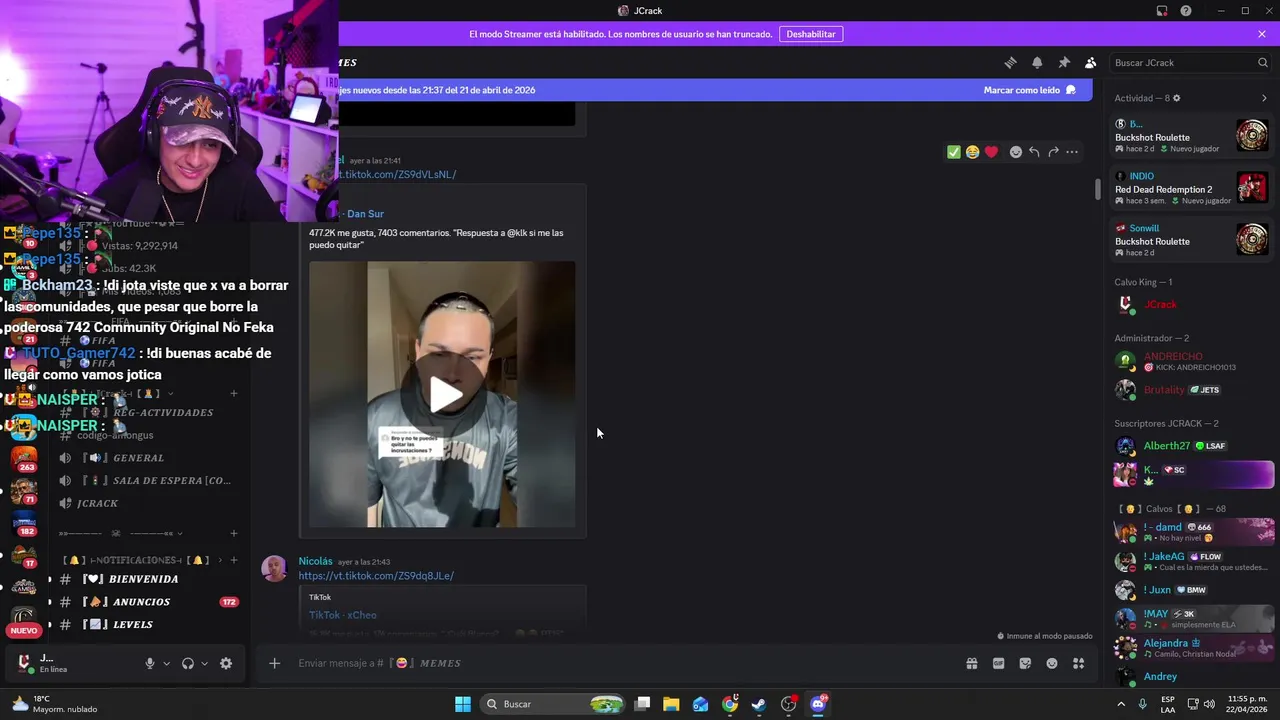1280x720 pixels.
Task: Add channel to NOTIFICACIONES category
Action: [x=234, y=560]
